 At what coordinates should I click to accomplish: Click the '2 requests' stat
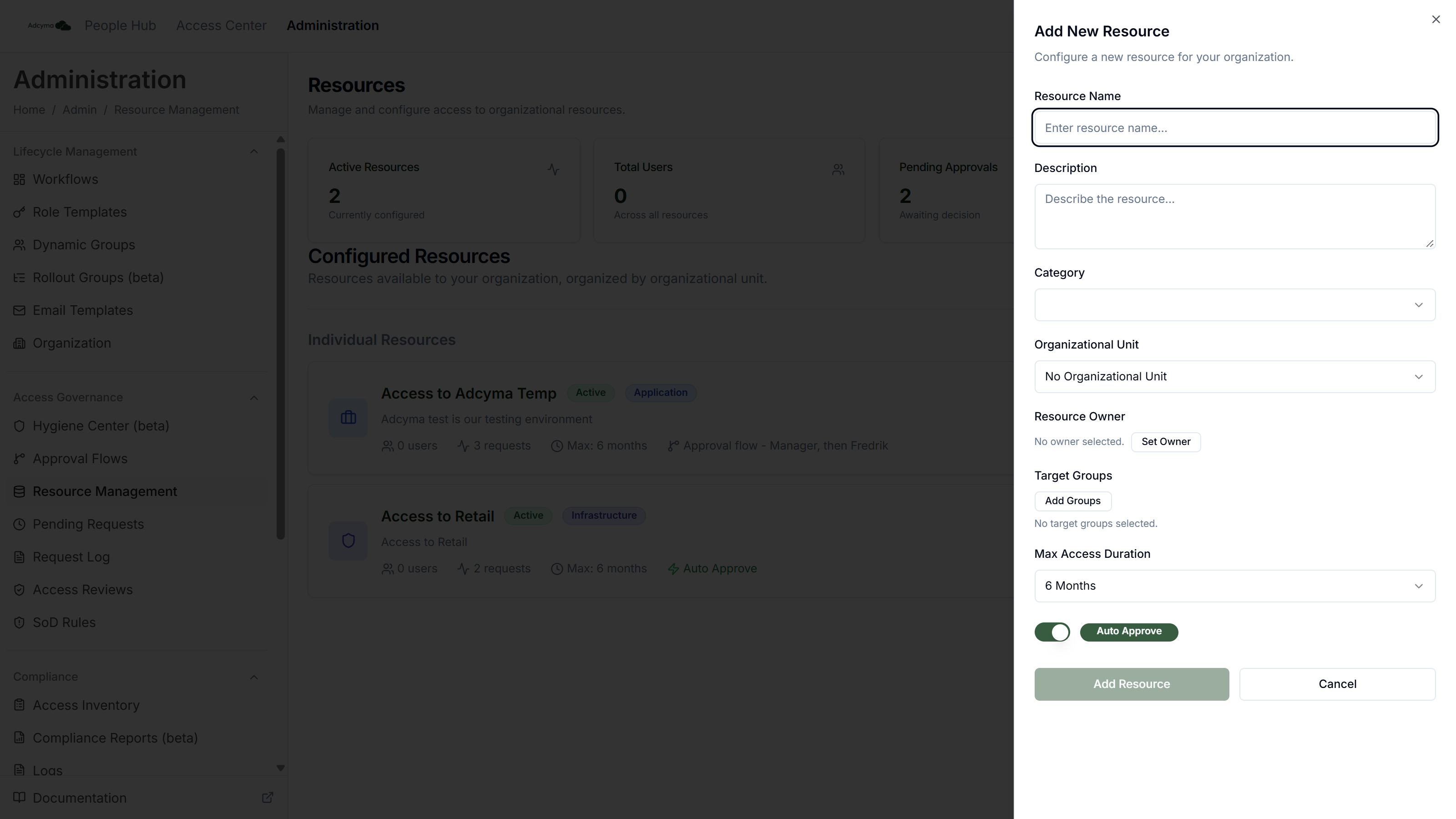[494, 569]
